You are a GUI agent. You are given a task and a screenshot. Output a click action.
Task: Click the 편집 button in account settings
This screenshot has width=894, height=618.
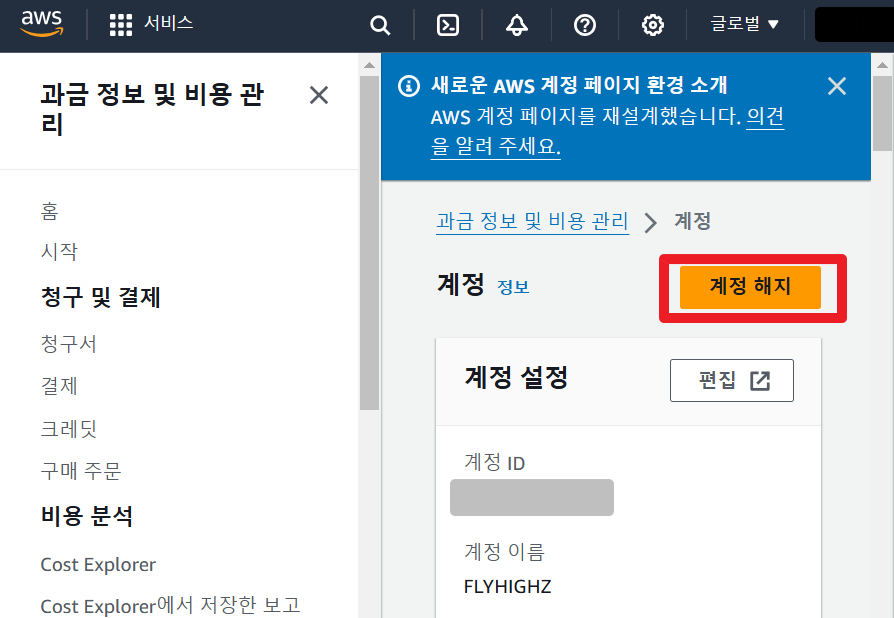(x=731, y=381)
